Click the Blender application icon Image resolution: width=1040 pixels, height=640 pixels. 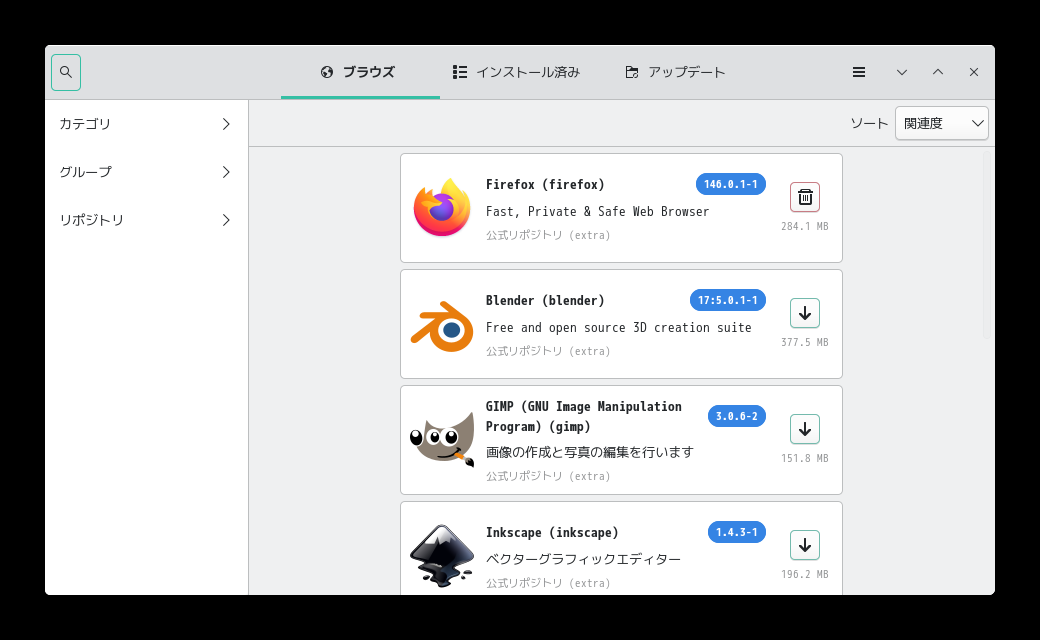click(441, 324)
